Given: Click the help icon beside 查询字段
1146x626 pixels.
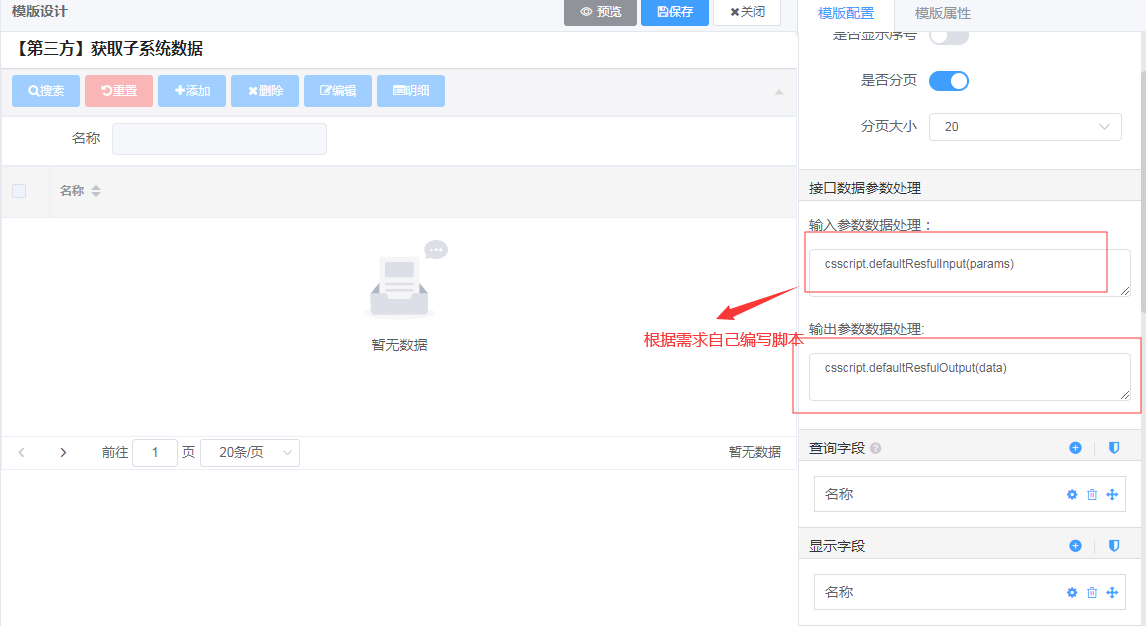Looking at the screenshot, I should pyautogui.click(x=876, y=449).
